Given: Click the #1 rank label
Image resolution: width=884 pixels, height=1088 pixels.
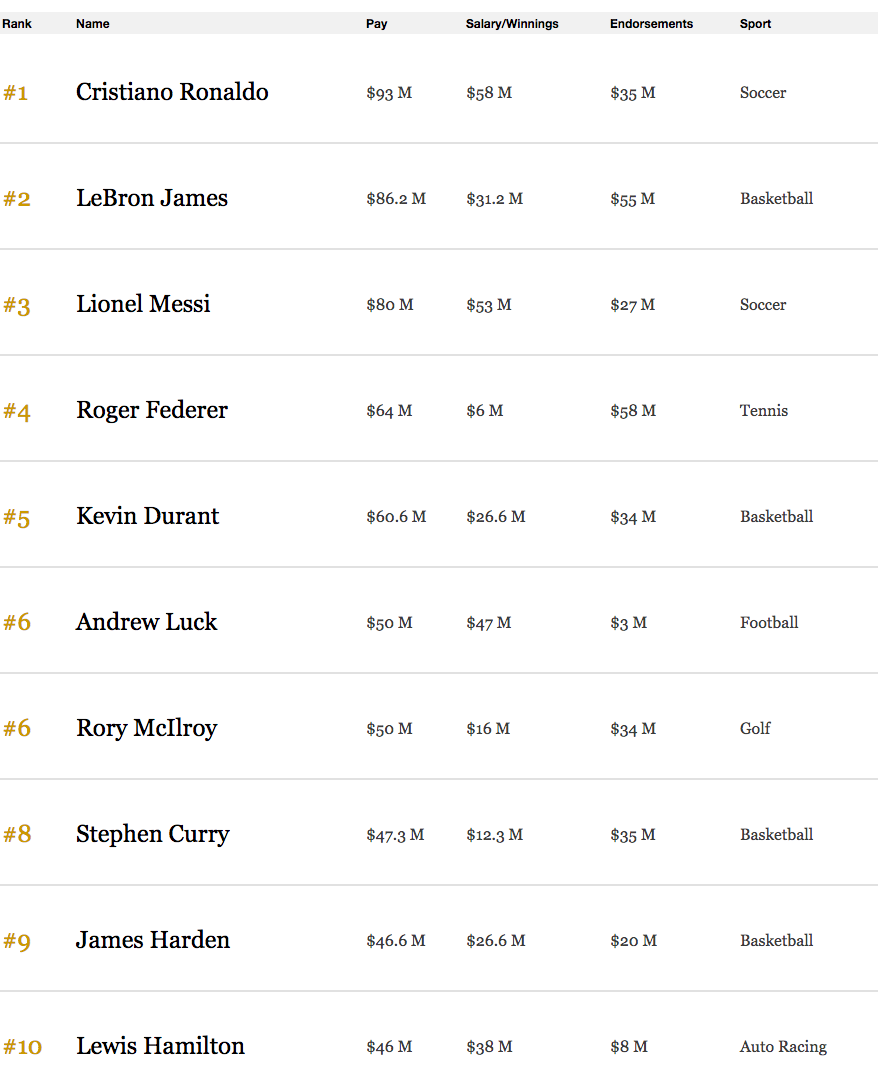Looking at the screenshot, I should 15,93.
